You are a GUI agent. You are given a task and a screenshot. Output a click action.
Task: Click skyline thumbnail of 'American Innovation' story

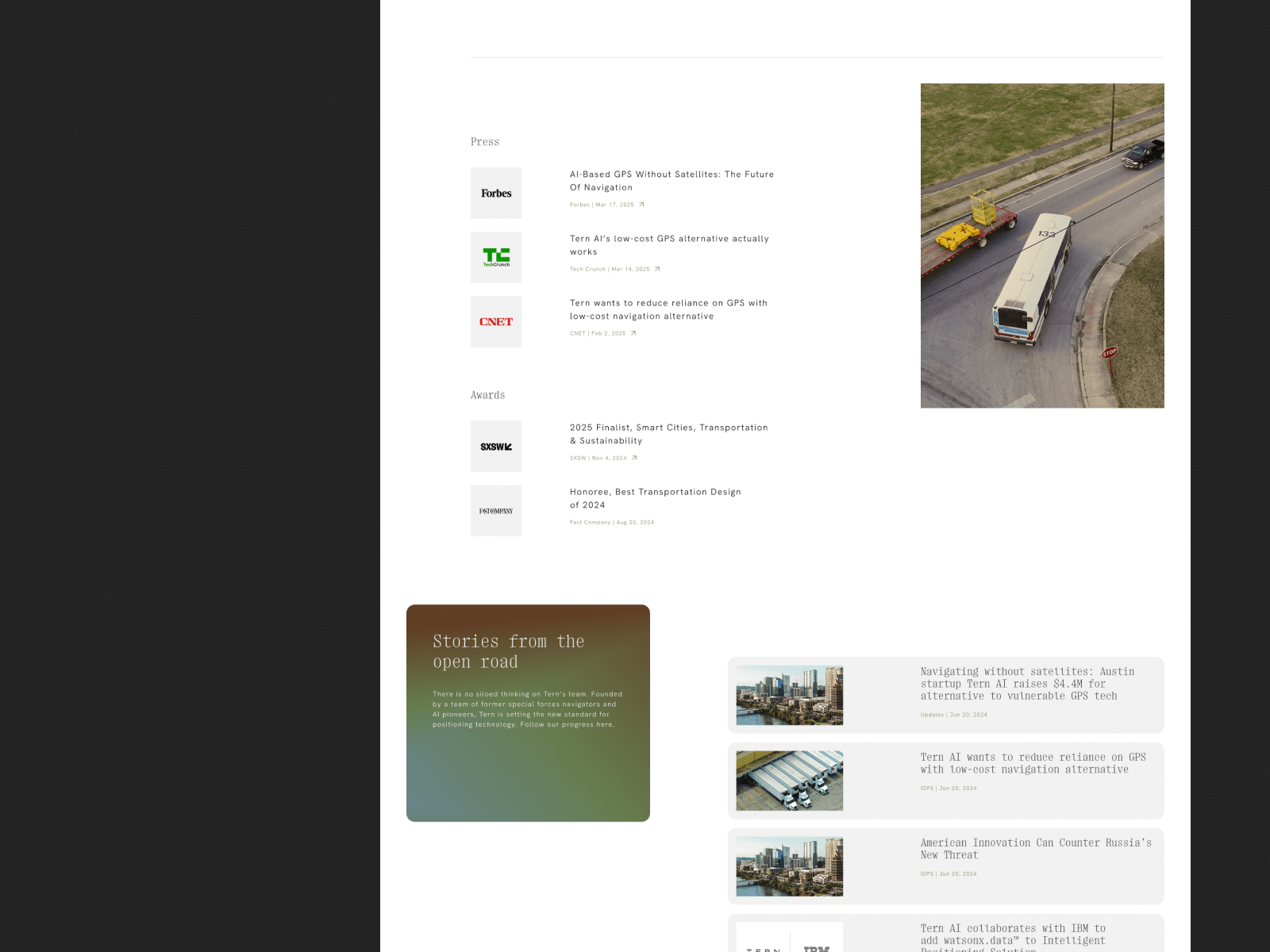click(790, 866)
